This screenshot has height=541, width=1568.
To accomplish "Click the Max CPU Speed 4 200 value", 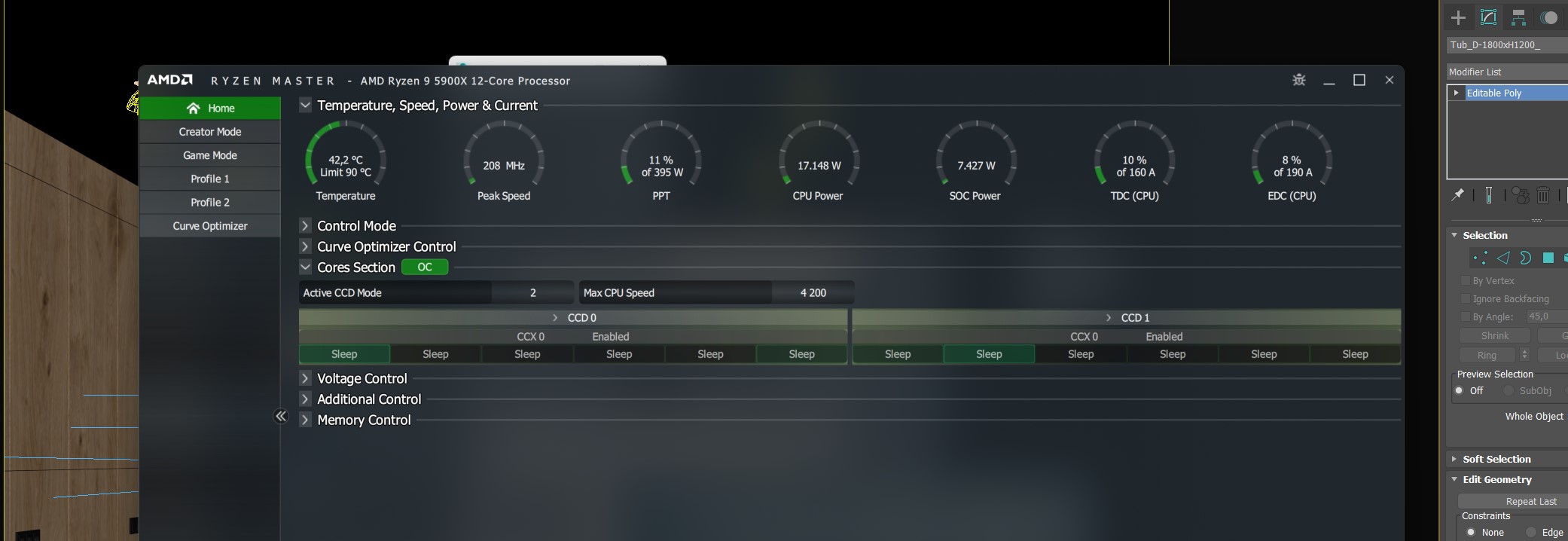I will click(x=813, y=292).
